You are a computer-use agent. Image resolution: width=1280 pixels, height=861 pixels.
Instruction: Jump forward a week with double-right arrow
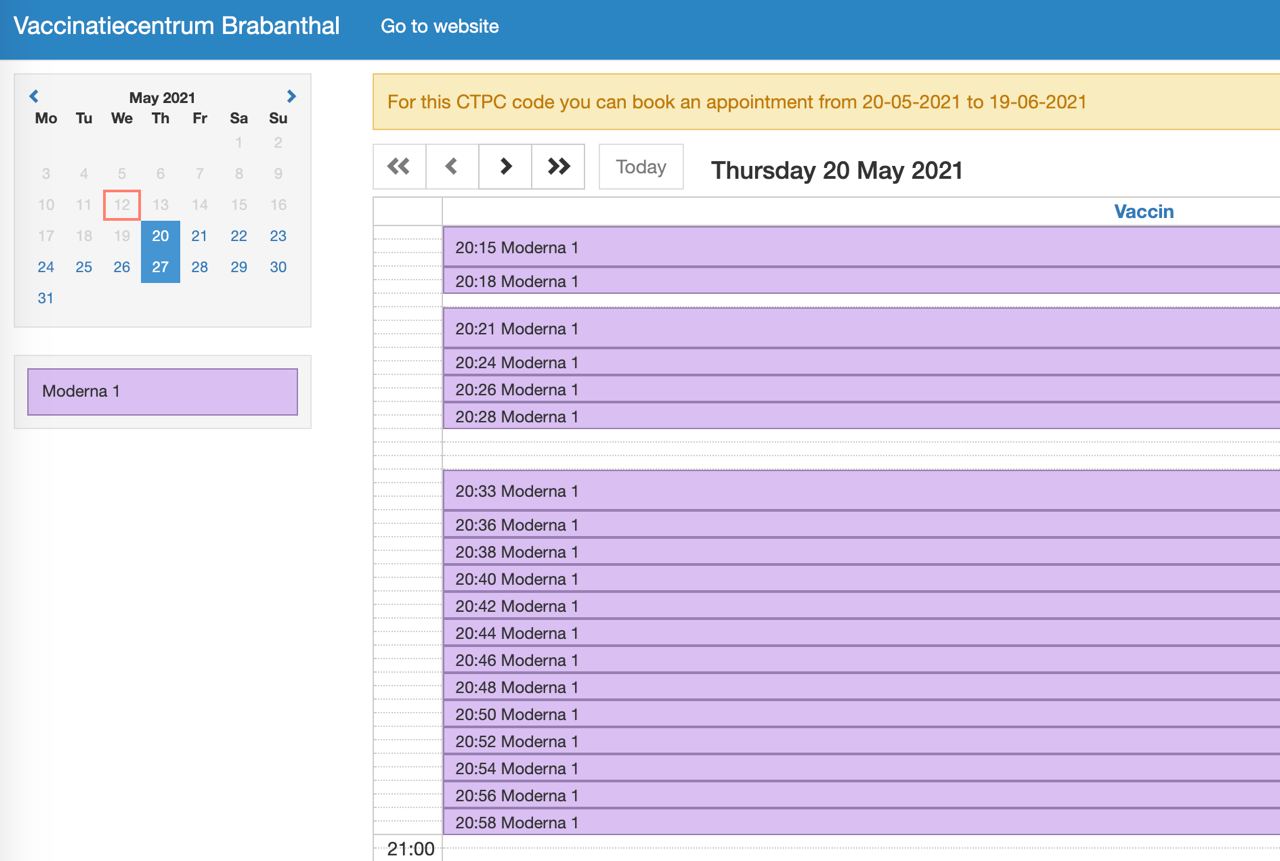558,167
